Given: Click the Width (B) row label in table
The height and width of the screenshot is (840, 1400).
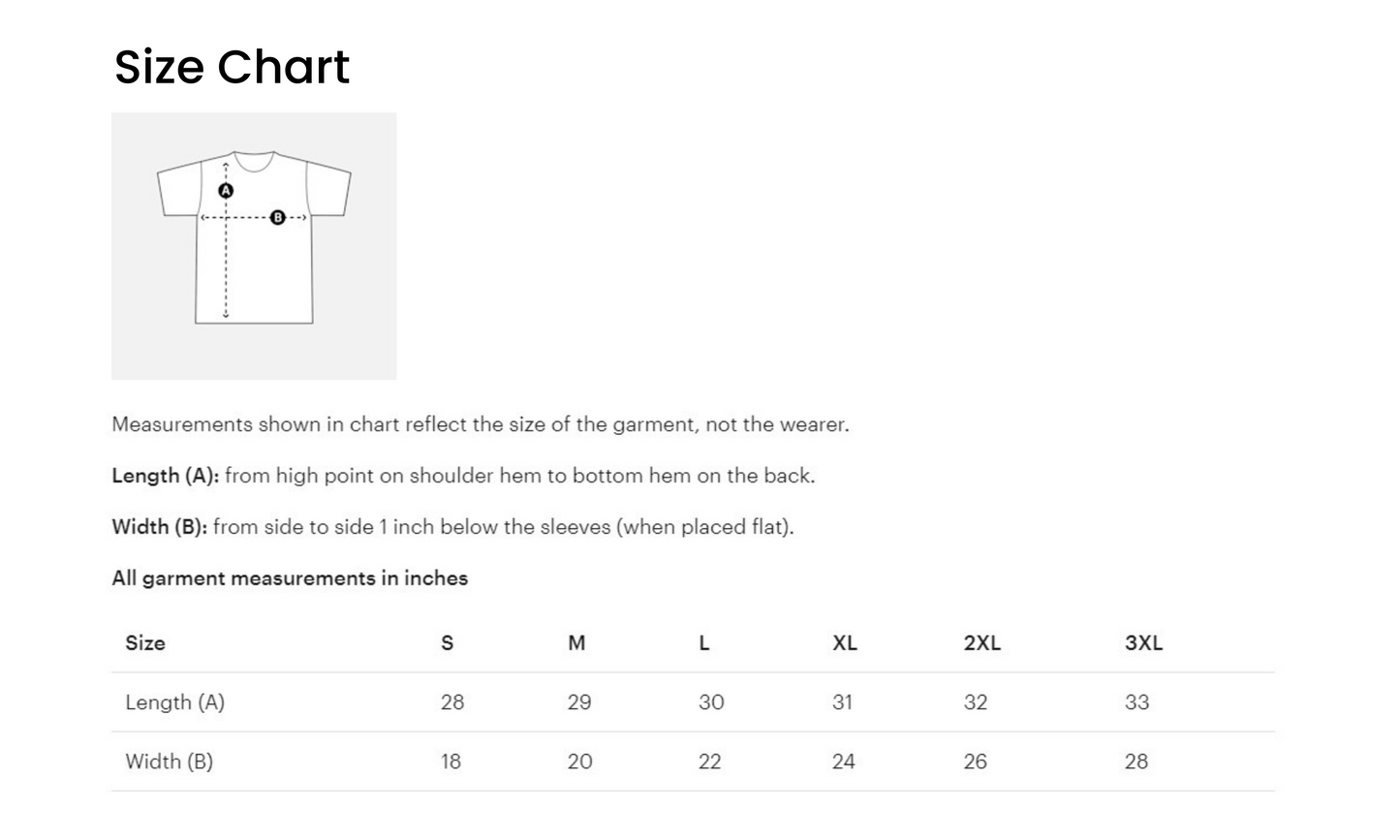Looking at the screenshot, I should [x=169, y=762].
